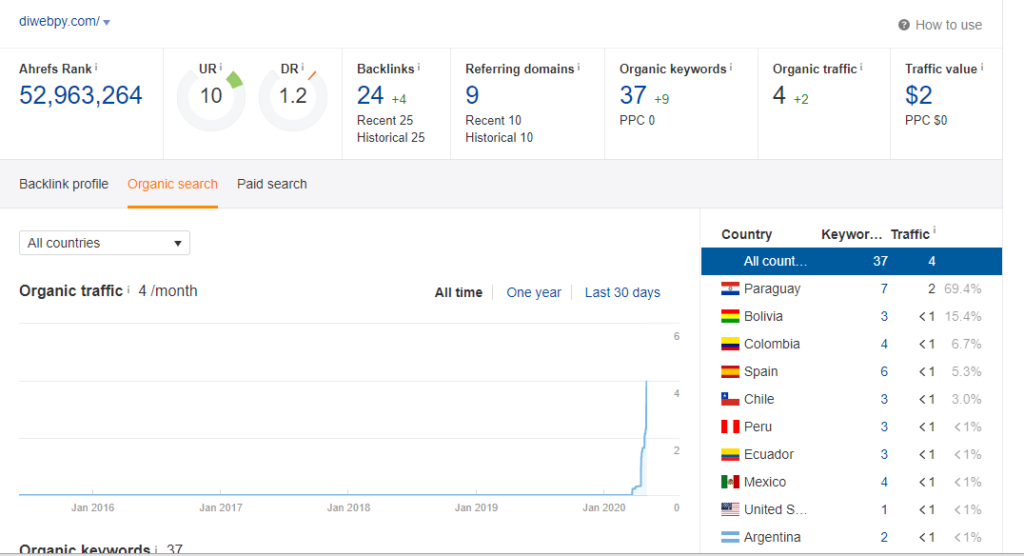Image resolution: width=1024 pixels, height=556 pixels.
Task: Click the info icon beside Backlinks
Action: [x=418, y=67]
